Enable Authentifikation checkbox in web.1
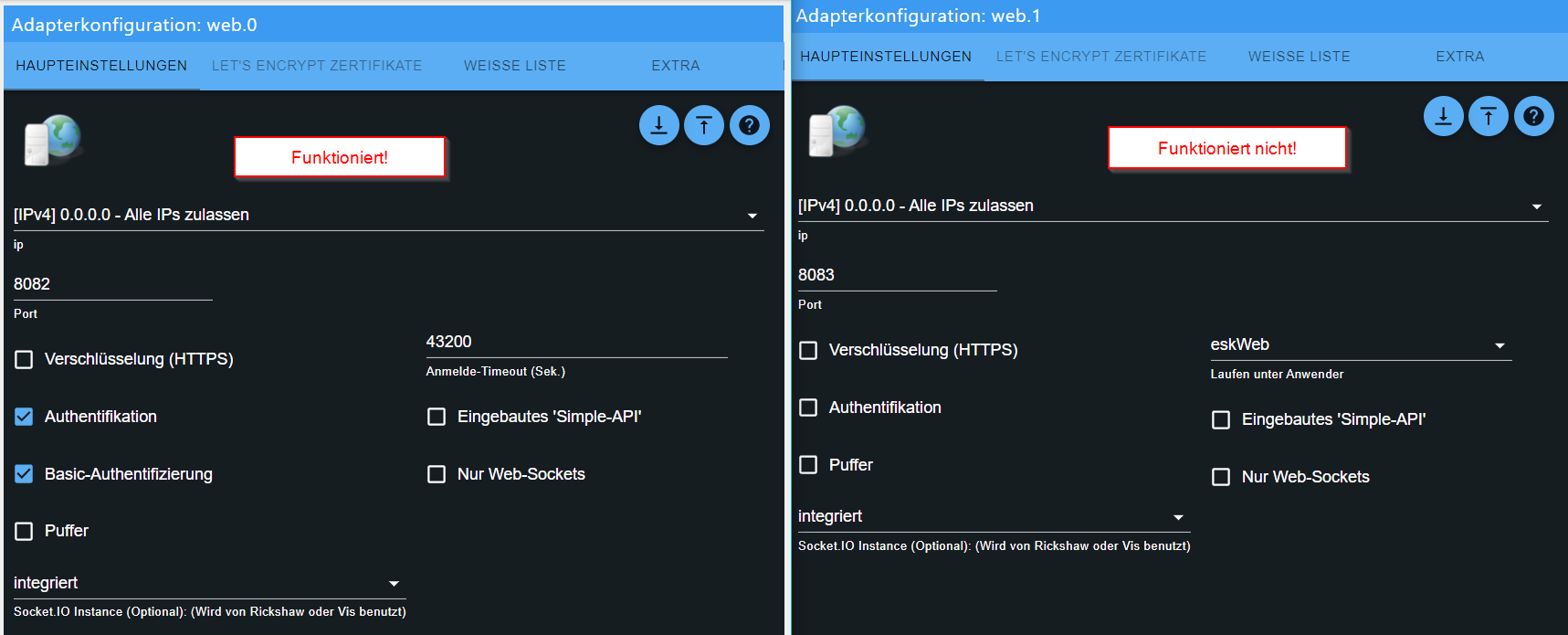The image size is (1568, 635). (809, 407)
